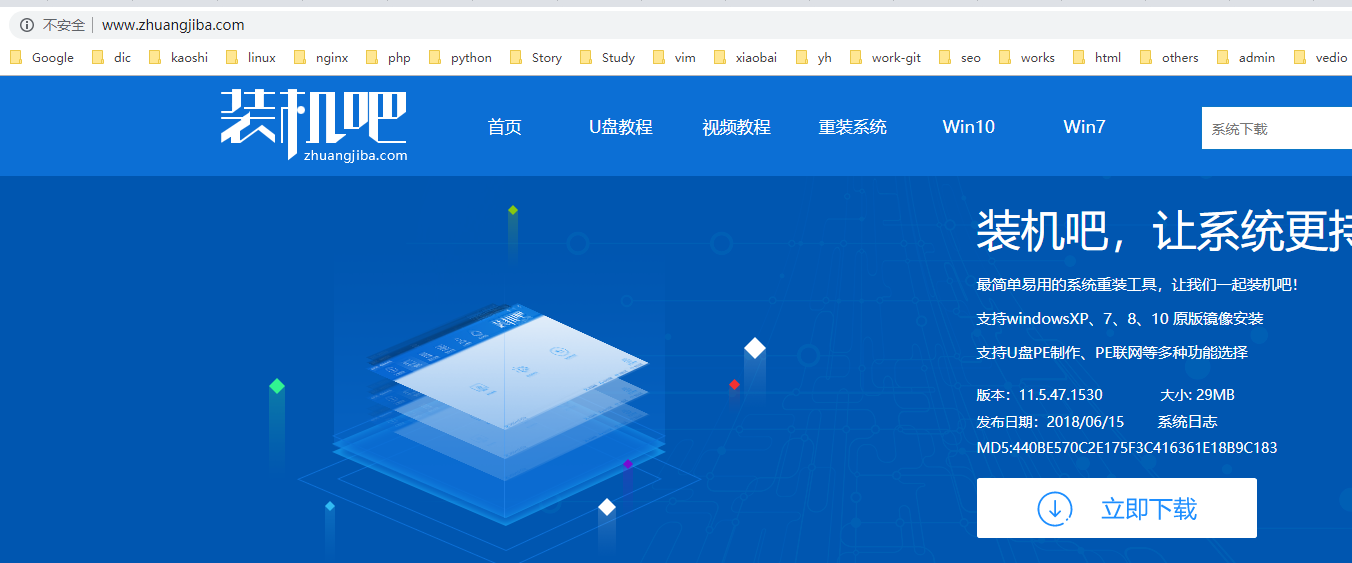Viewport: 1352px width, 563px height.
Task: Open the work-git bookmark folder
Action: tap(885, 58)
